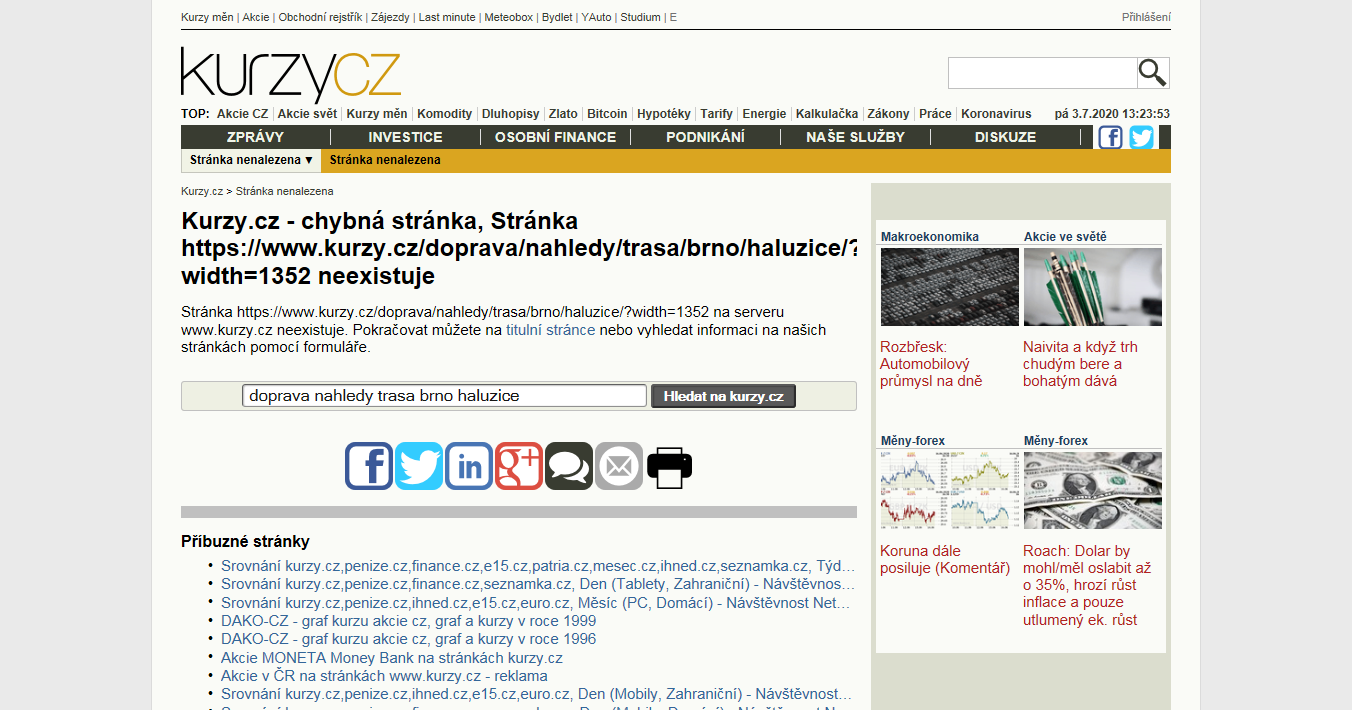1352x710 pixels.
Task: Open TOP link 'Dluhopisy'
Action: tap(510, 114)
